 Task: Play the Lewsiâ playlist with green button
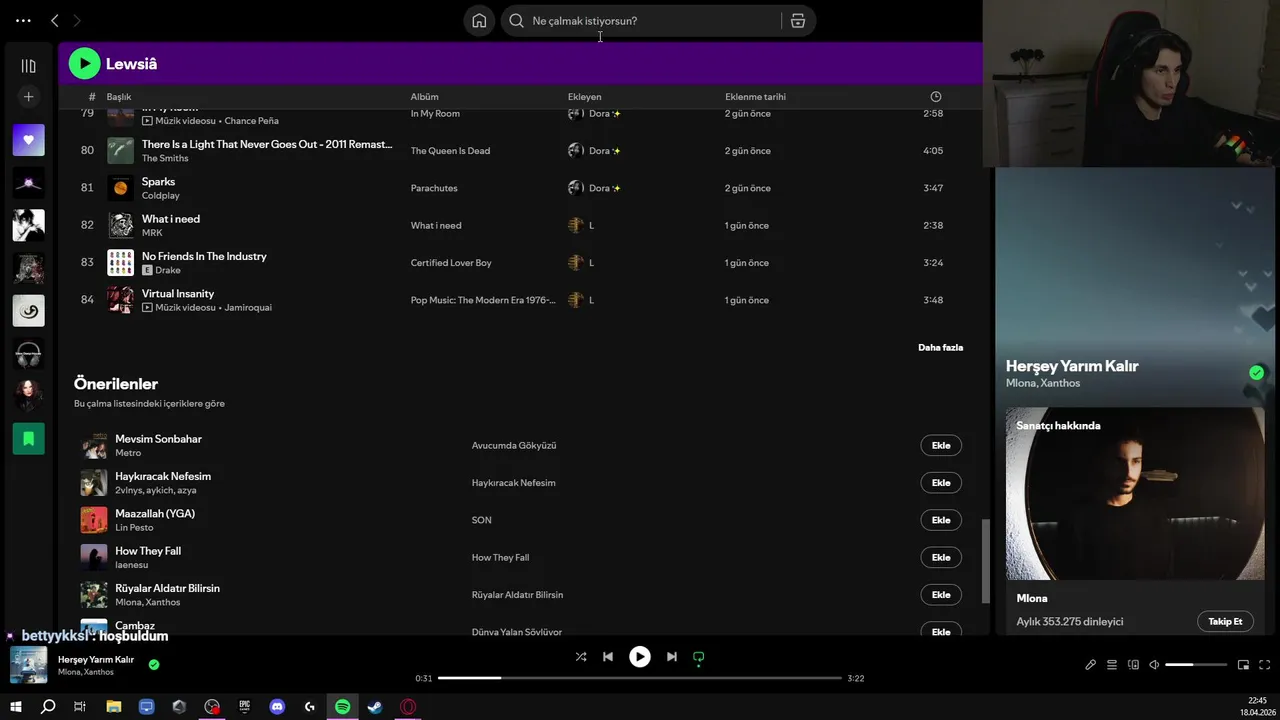[x=84, y=64]
